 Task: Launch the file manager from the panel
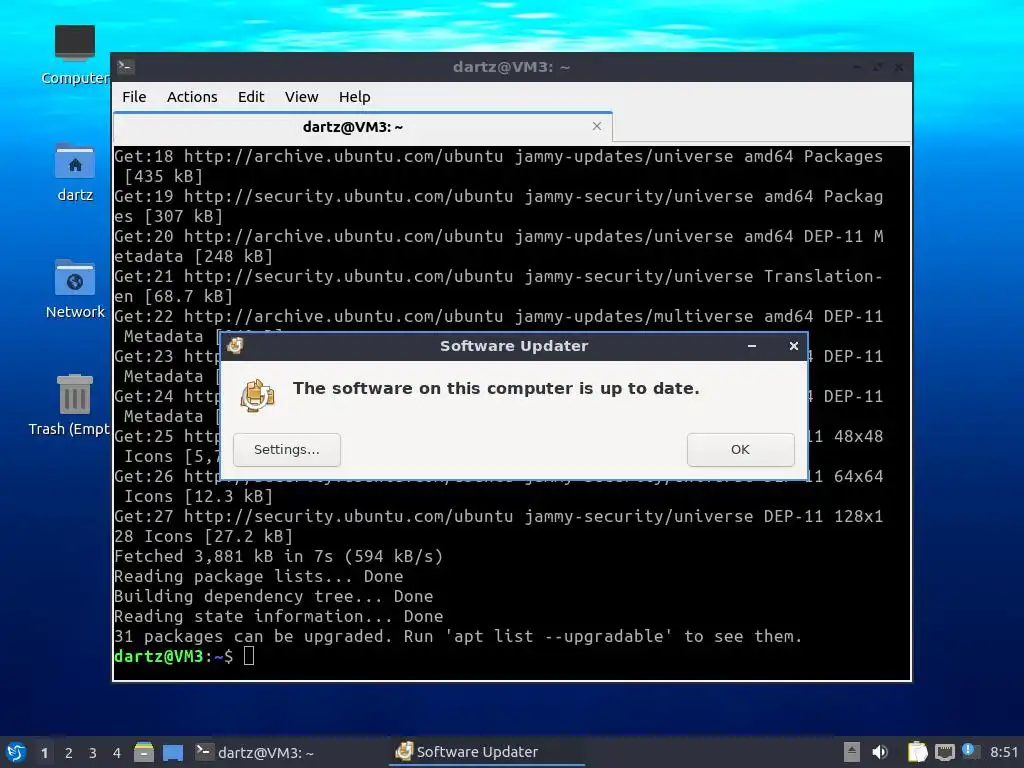144,752
